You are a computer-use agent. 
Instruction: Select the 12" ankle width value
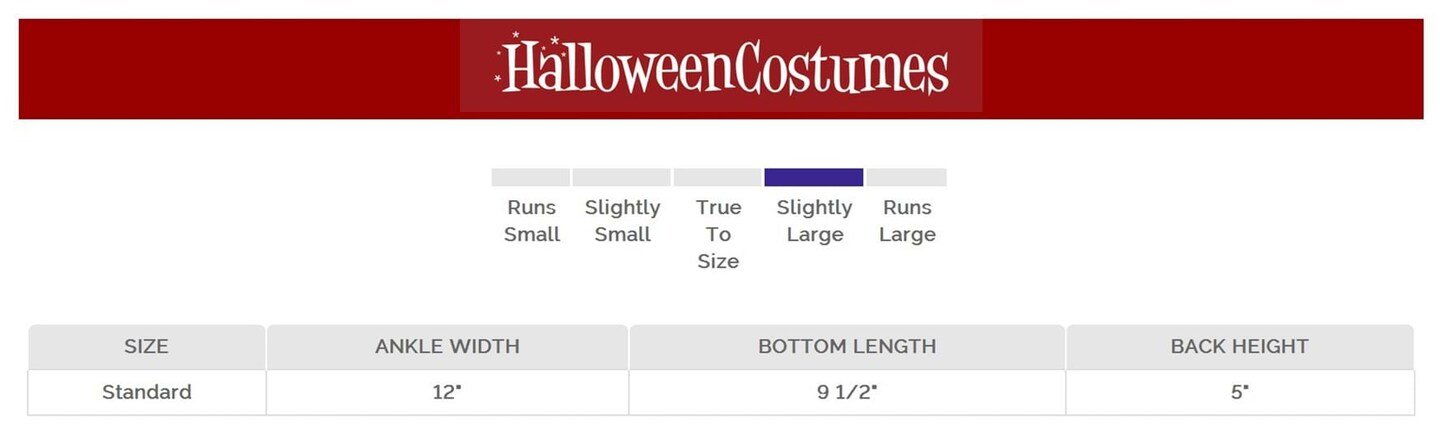point(447,392)
